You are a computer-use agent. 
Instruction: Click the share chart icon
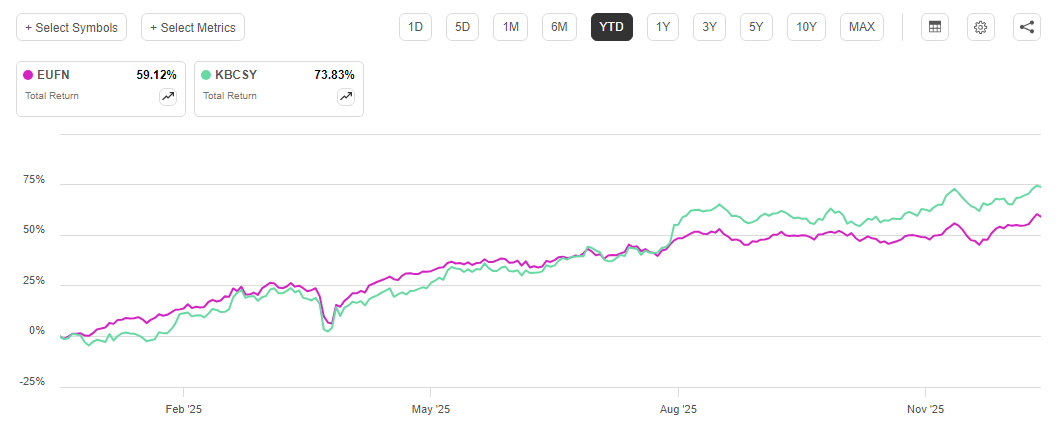[1027, 27]
